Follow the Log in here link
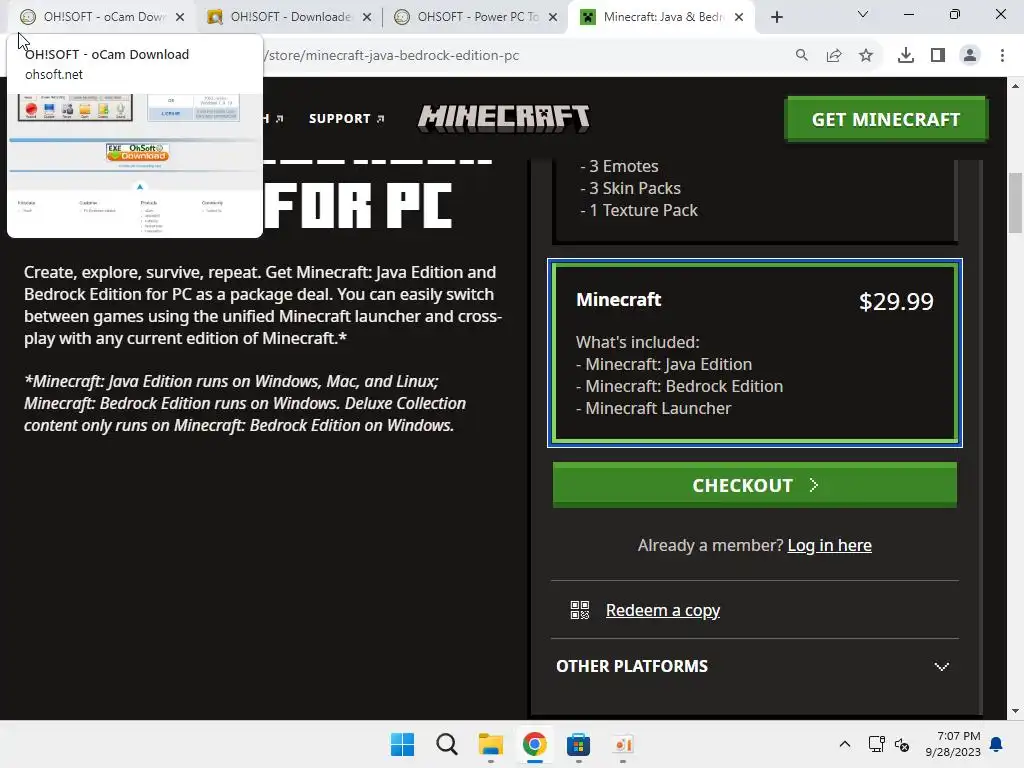Viewport: 1024px width, 768px height. [x=829, y=545]
